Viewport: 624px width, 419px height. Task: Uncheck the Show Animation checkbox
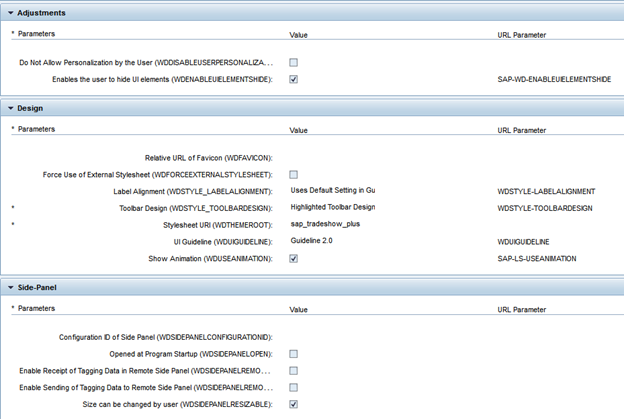pyautogui.click(x=293, y=259)
